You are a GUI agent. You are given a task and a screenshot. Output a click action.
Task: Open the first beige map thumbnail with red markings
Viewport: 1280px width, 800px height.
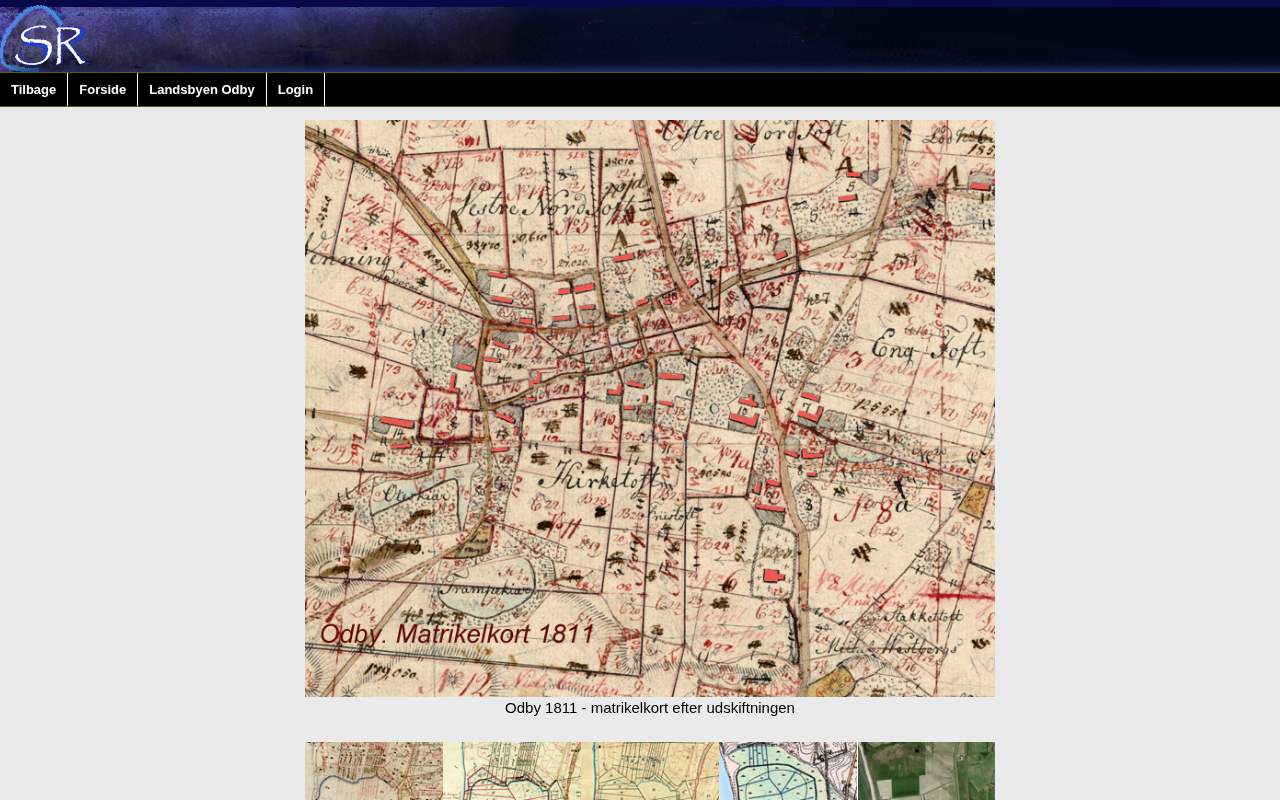(374, 771)
